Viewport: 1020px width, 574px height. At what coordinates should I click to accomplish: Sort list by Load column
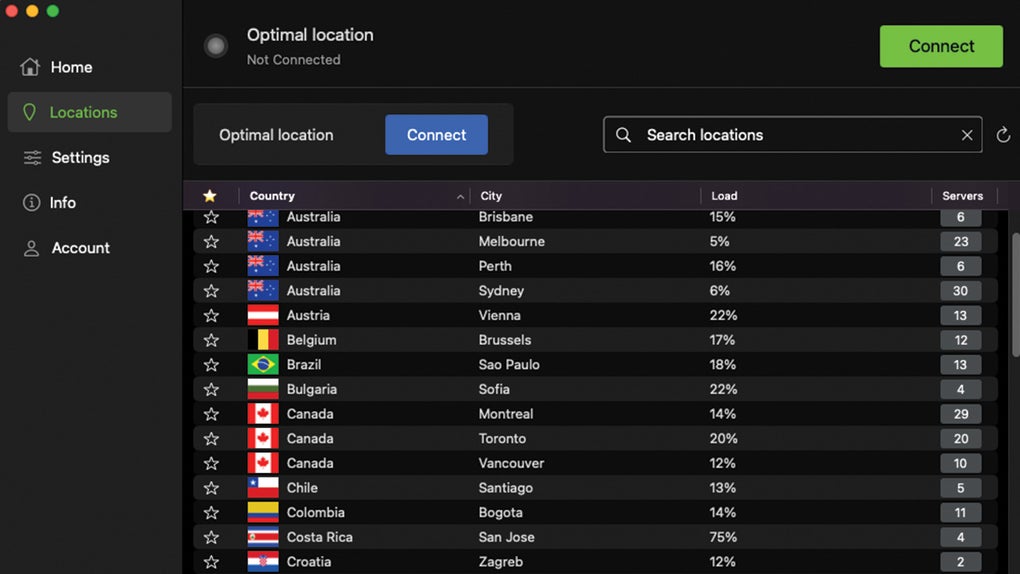[x=724, y=196]
